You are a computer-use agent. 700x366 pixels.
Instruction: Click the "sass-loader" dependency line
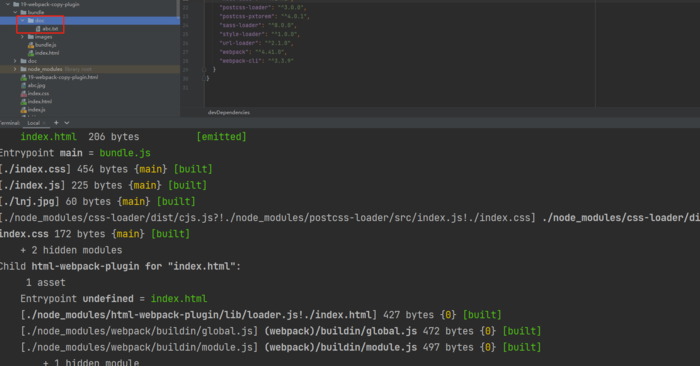coord(258,25)
